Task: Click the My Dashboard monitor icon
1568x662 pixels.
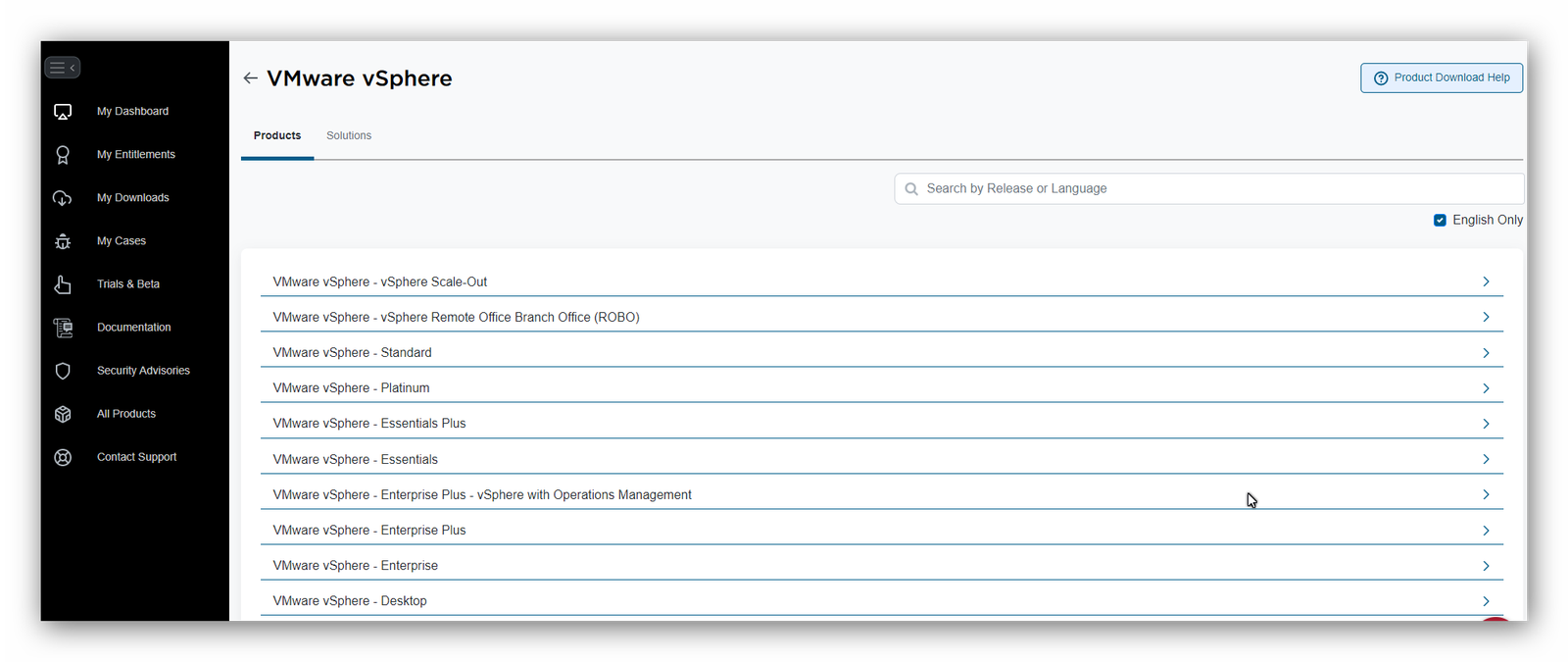Action: (x=63, y=112)
